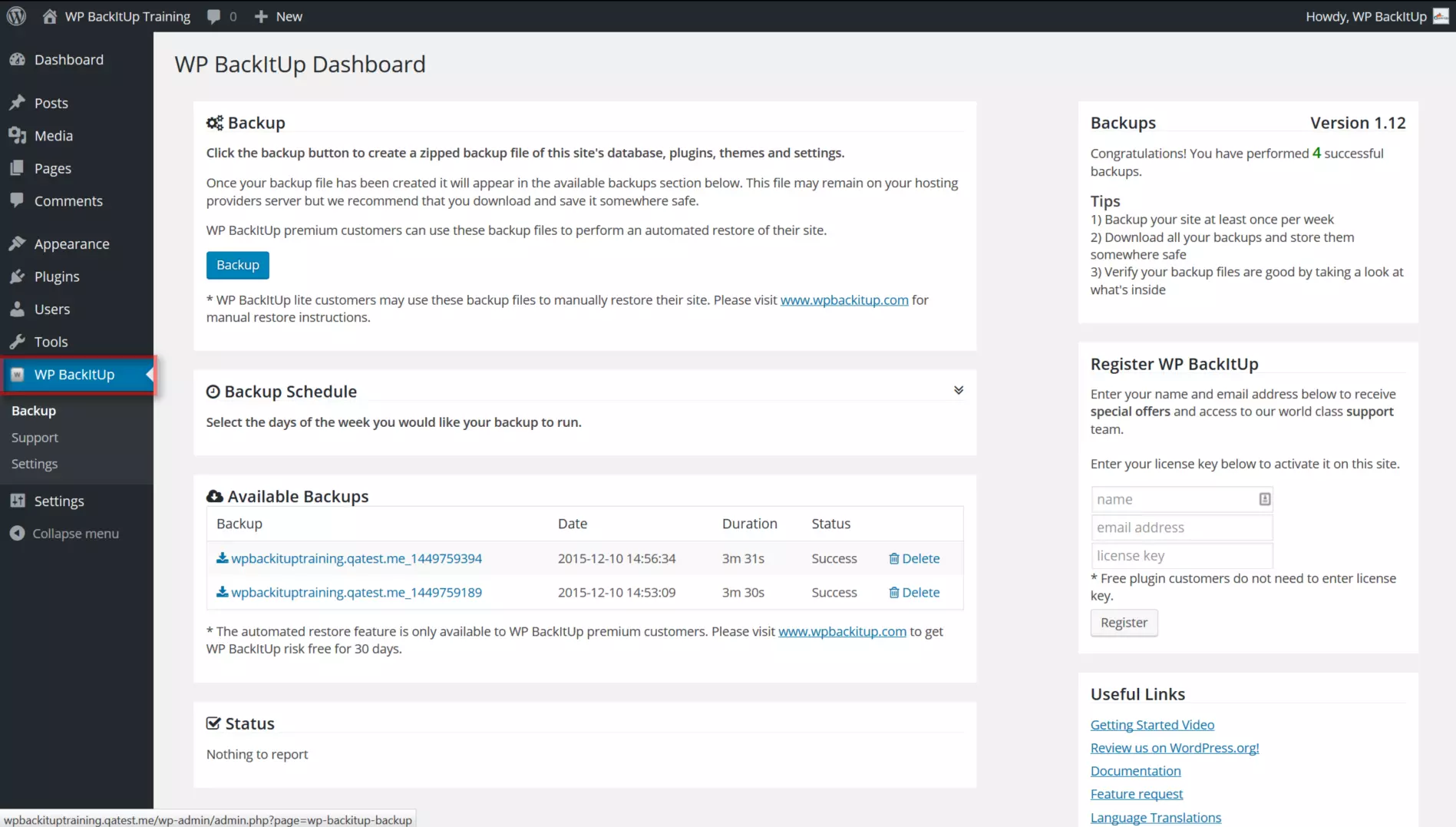Viewport: 1456px width, 827px height.
Task: Click the Users icon in the sidebar
Action: (x=18, y=309)
